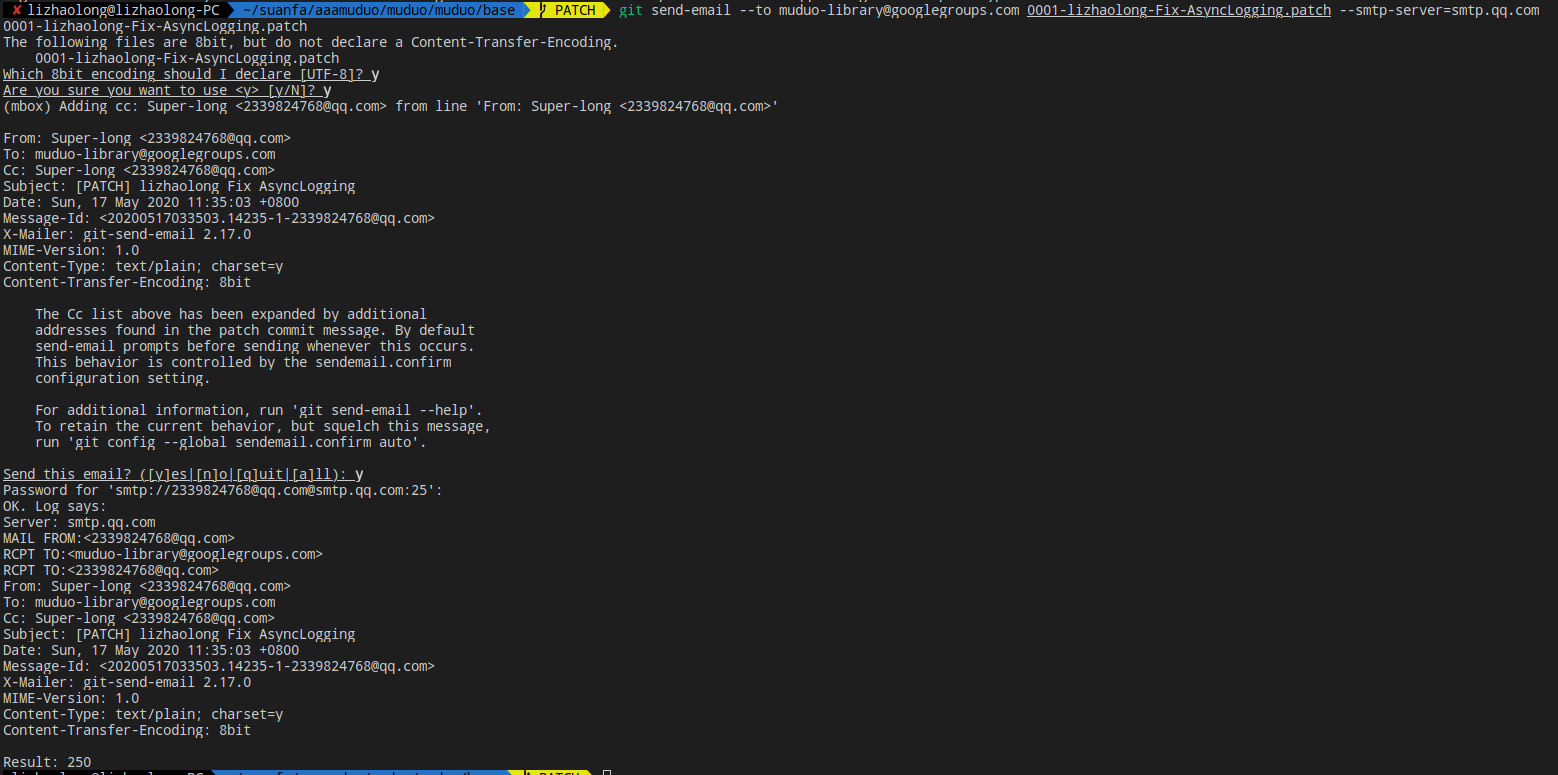Click the '--smtp-server=smtp.qq.com' argument
Image resolution: width=1558 pixels, height=775 pixels.
click(x=1439, y=10)
